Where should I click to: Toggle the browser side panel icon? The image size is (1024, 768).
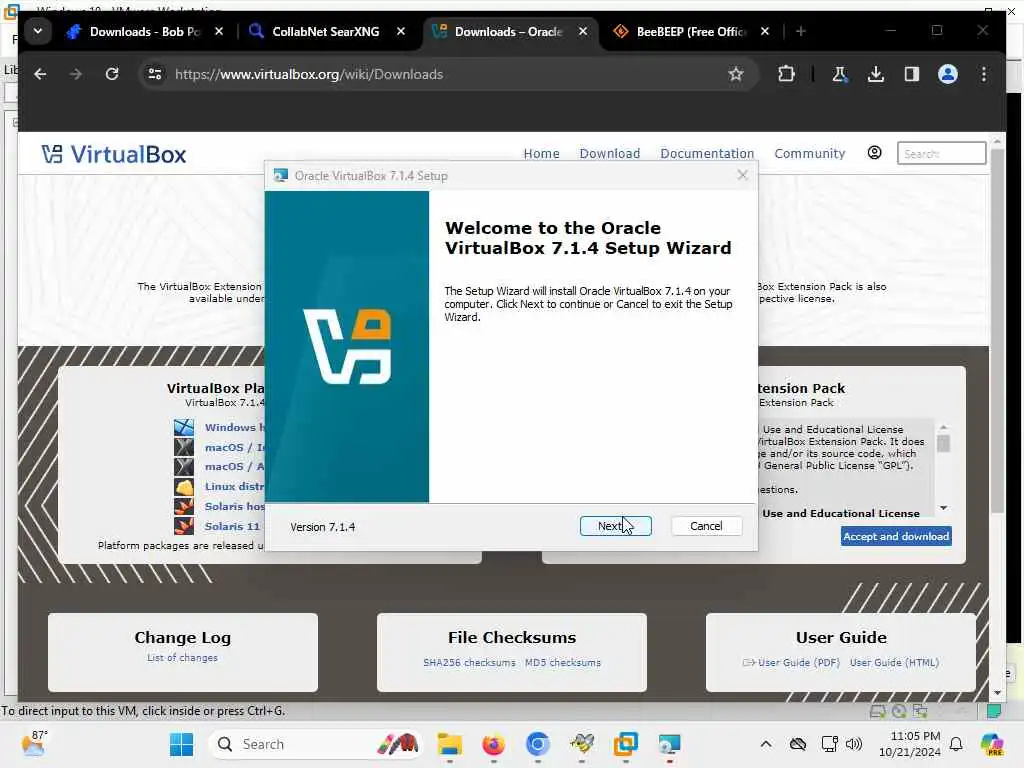tap(912, 74)
